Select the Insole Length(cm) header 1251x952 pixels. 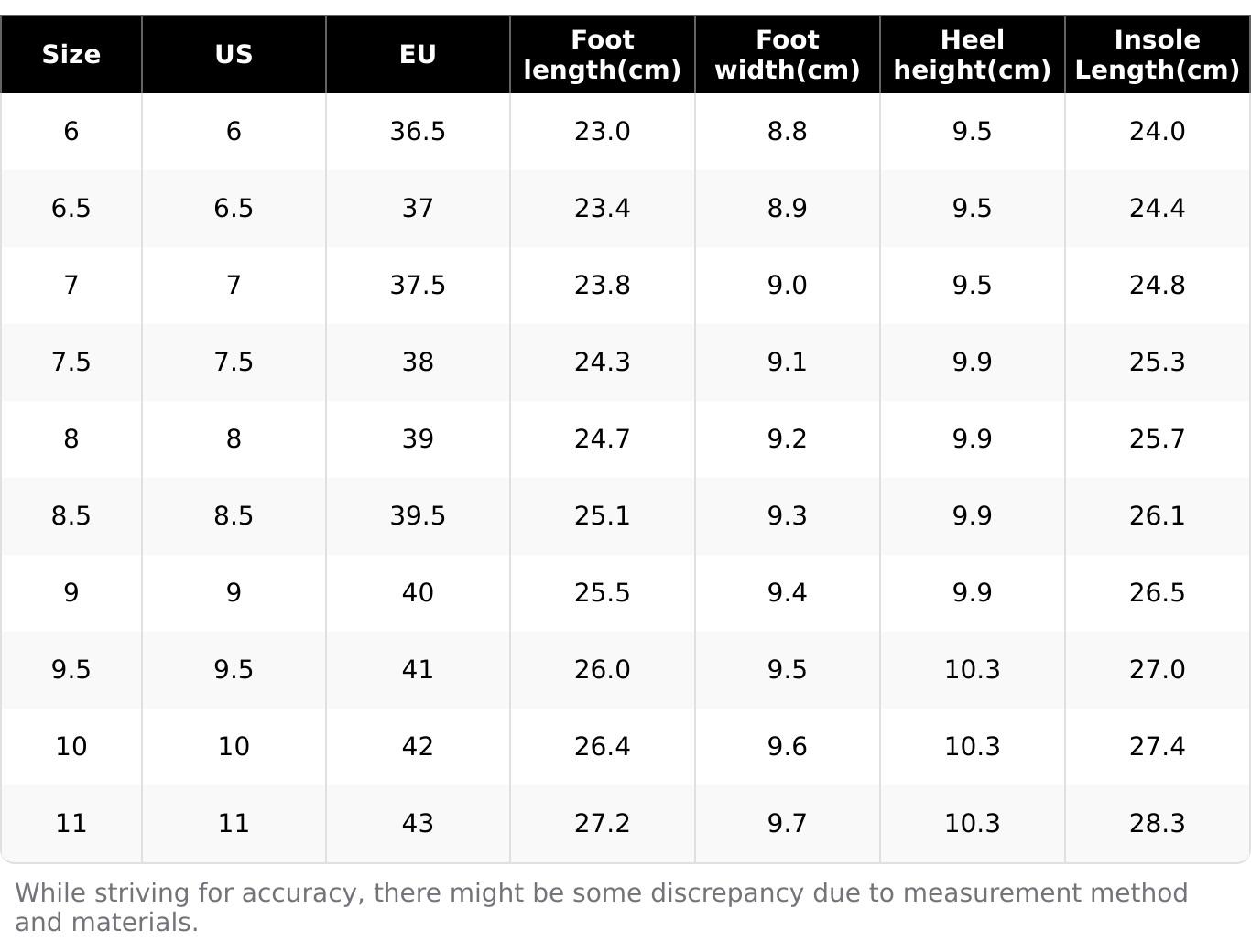coord(1157,55)
